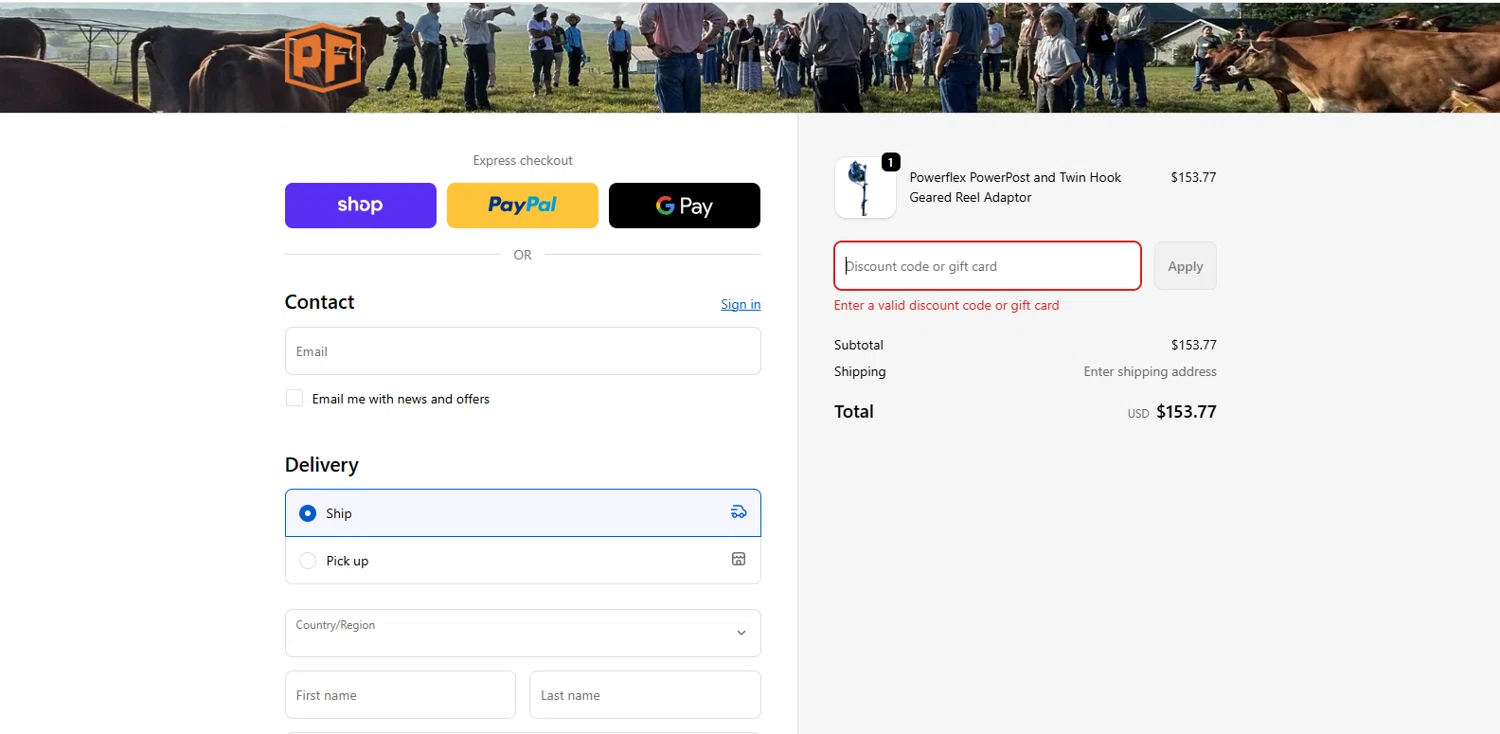This screenshot has height=734, width=1500.
Task: Click the Country/Region dropdown chevron
Action: point(741,633)
